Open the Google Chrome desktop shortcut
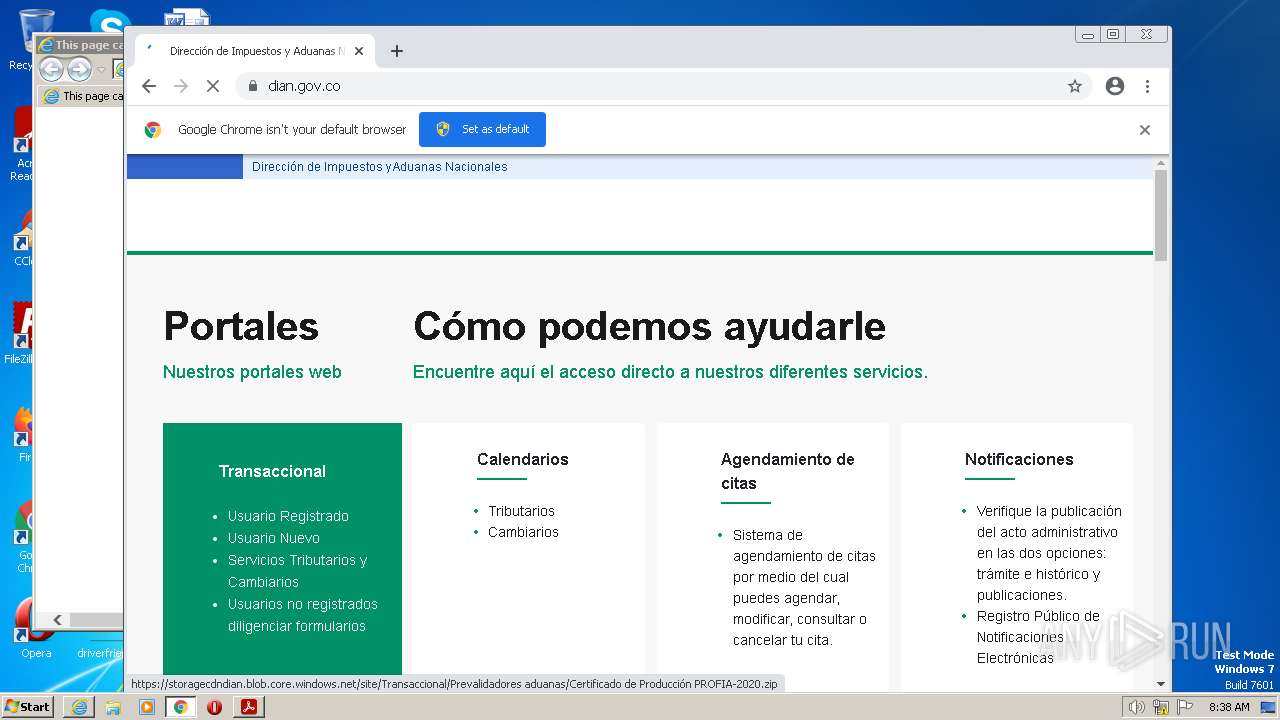 click(24, 538)
